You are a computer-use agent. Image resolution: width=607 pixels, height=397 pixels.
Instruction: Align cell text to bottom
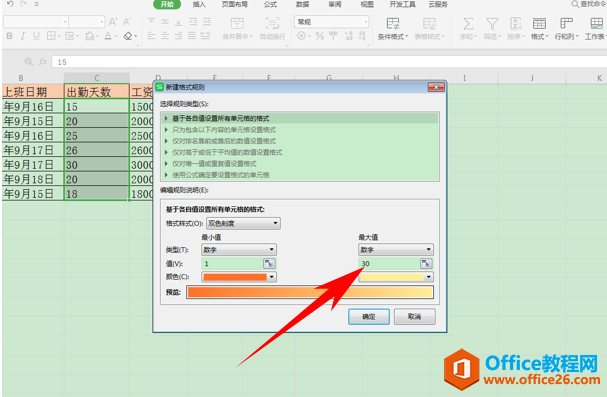tap(178, 22)
